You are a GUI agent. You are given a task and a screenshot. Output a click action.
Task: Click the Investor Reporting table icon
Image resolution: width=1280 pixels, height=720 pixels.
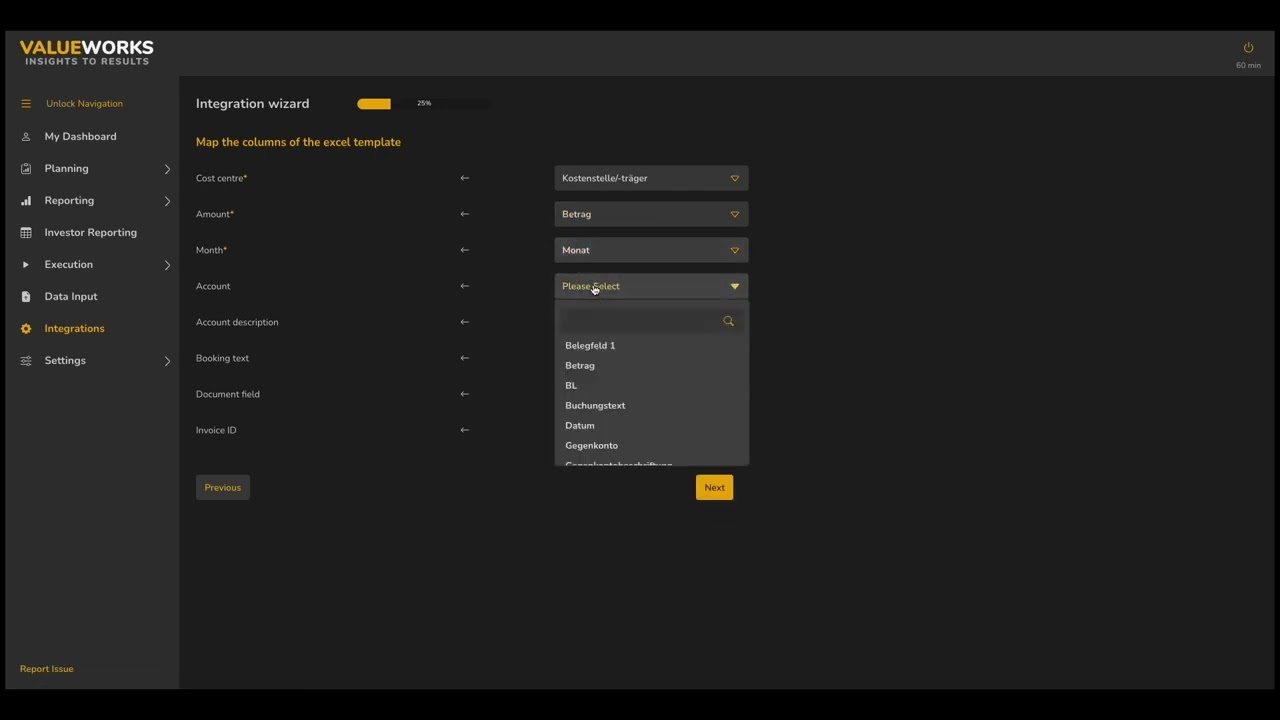(x=26, y=233)
